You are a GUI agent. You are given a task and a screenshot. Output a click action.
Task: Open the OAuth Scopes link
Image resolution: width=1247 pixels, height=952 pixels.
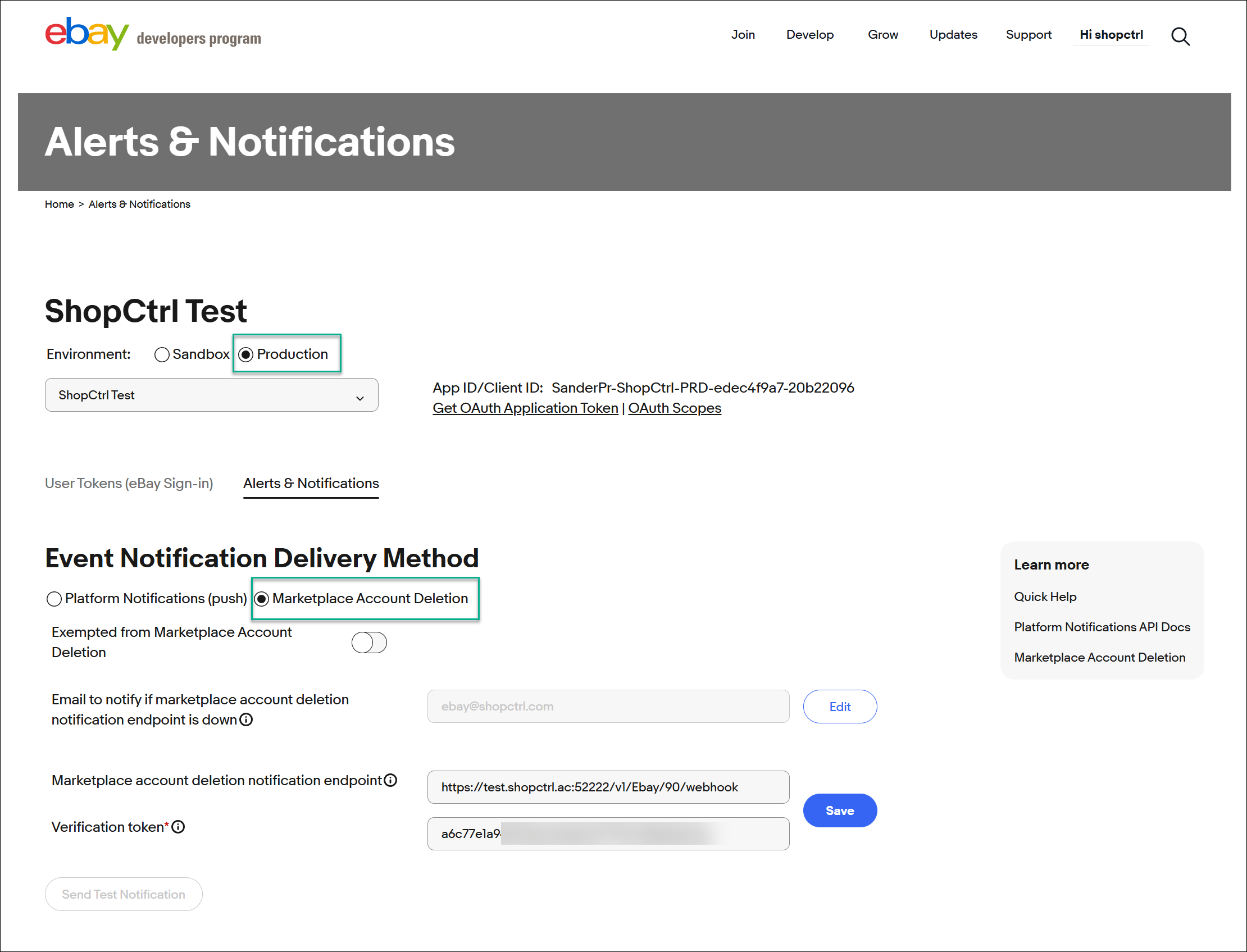pyautogui.click(x=674, y=408)
